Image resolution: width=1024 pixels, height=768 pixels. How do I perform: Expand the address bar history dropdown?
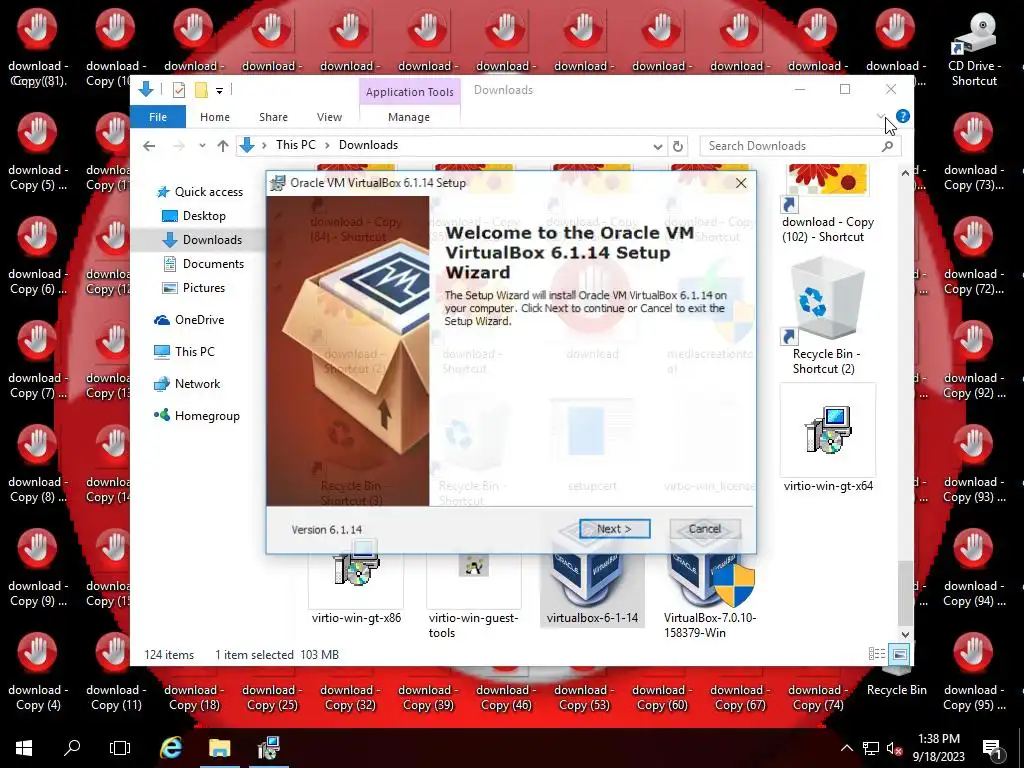click(x=658, y=146)
